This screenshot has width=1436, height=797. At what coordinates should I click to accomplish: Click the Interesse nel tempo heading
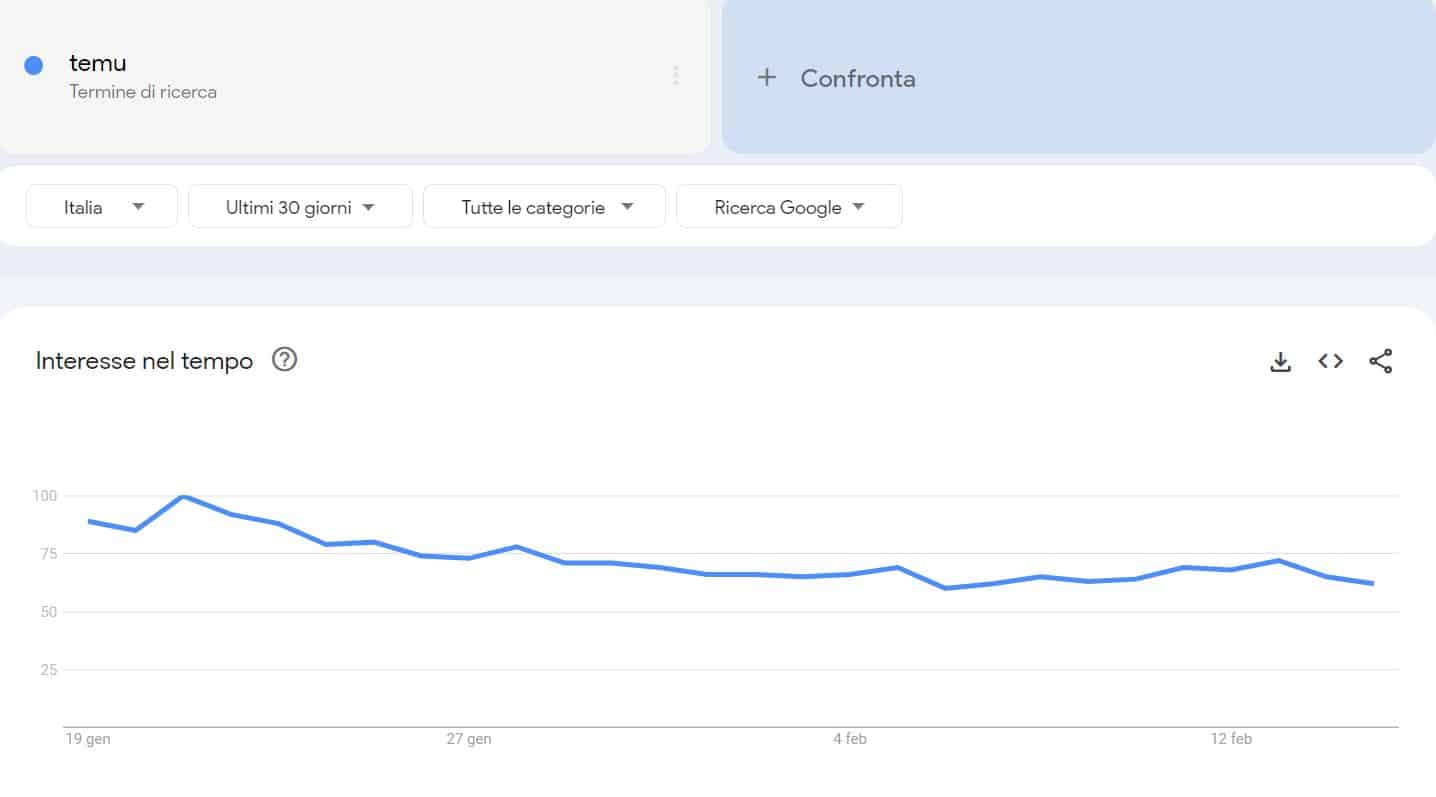pos(143,360)
